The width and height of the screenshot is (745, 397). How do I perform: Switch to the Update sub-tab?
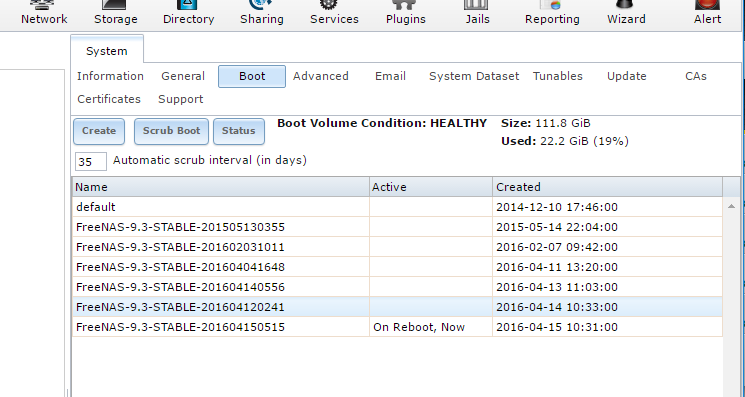point(626,76)
